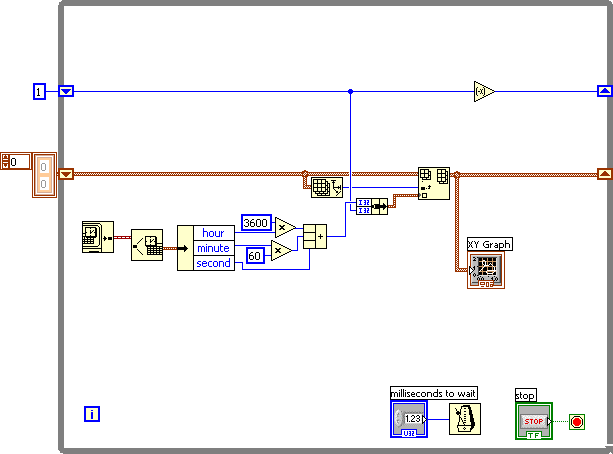Viewport: 613px width, 454px height.
Task: Click the Wait Until Next ms Multiple metronome
Action: click(465, 419)
